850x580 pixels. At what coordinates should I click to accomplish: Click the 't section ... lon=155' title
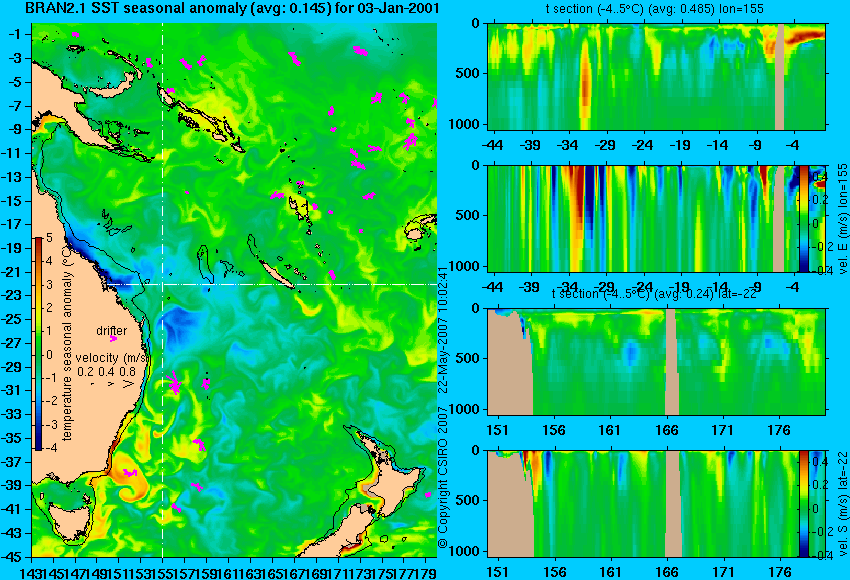[655, 9]
